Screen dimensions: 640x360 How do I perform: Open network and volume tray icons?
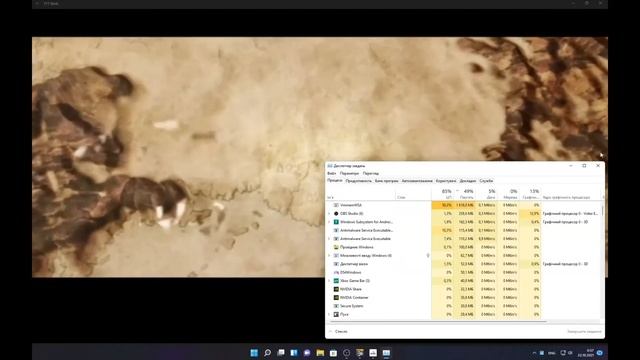coord(567,353)
